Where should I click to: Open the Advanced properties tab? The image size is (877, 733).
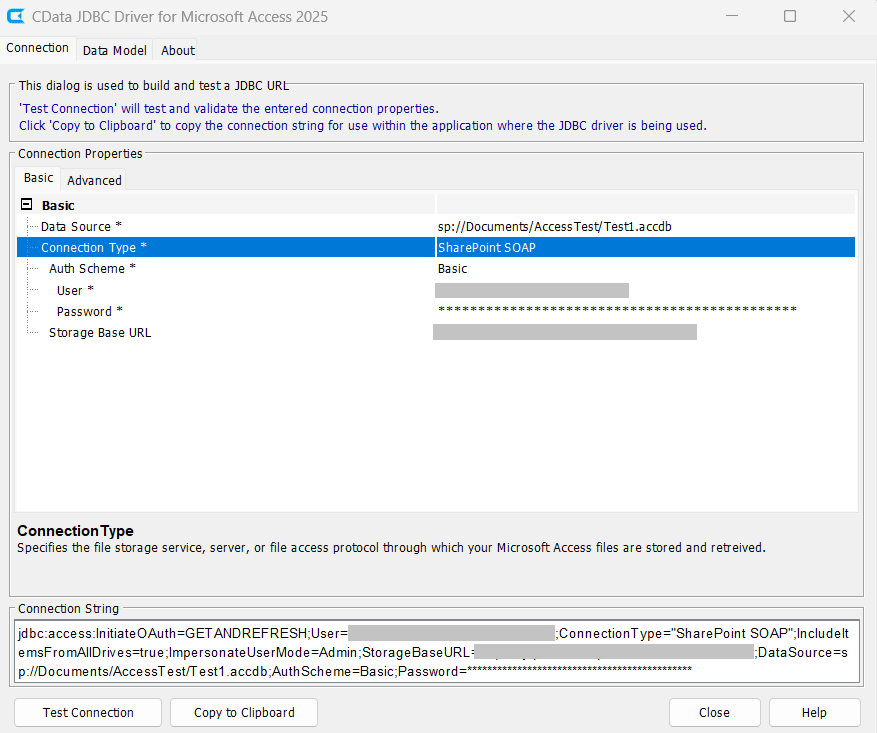[94, 180]
